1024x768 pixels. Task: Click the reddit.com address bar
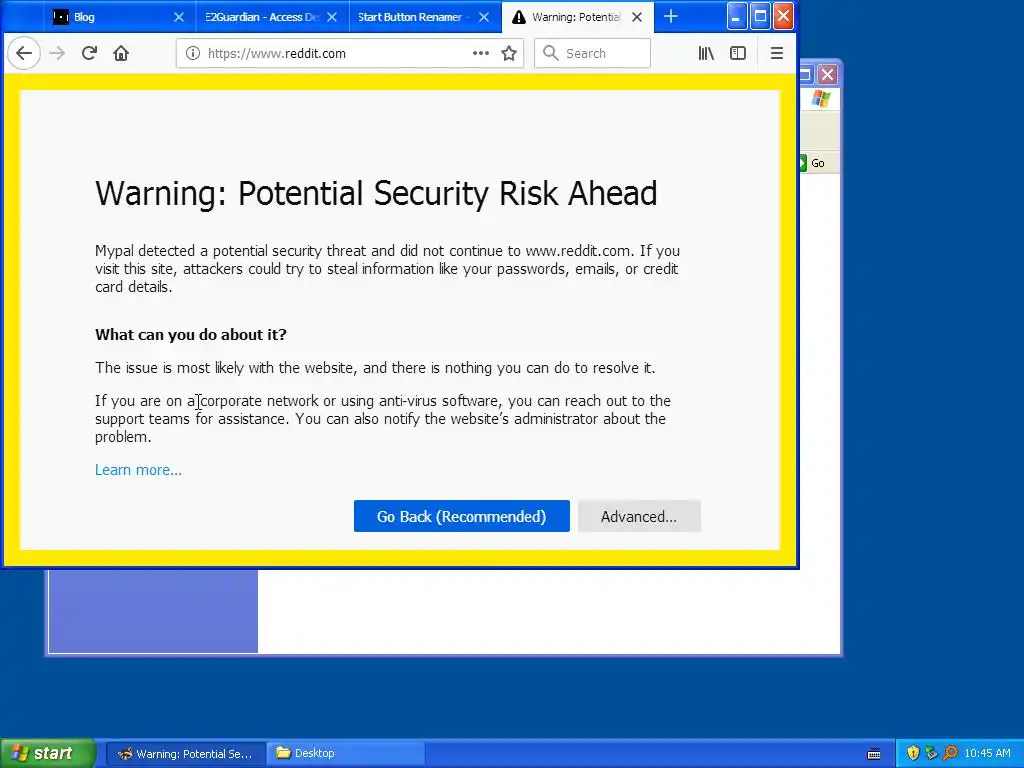coord(349,54)
